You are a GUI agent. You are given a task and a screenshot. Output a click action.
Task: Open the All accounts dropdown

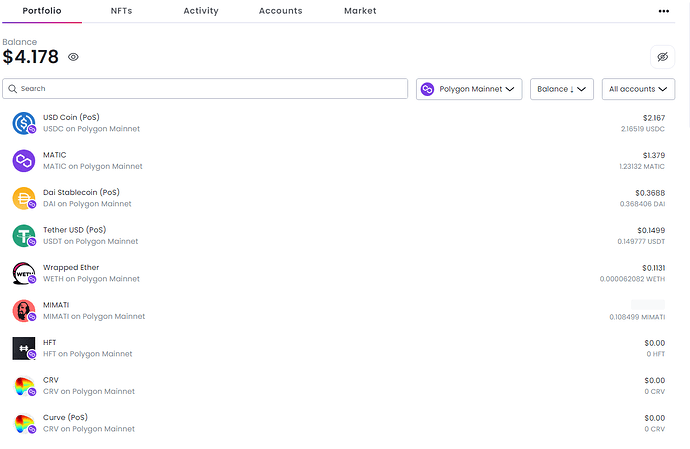tap(639, 89)
